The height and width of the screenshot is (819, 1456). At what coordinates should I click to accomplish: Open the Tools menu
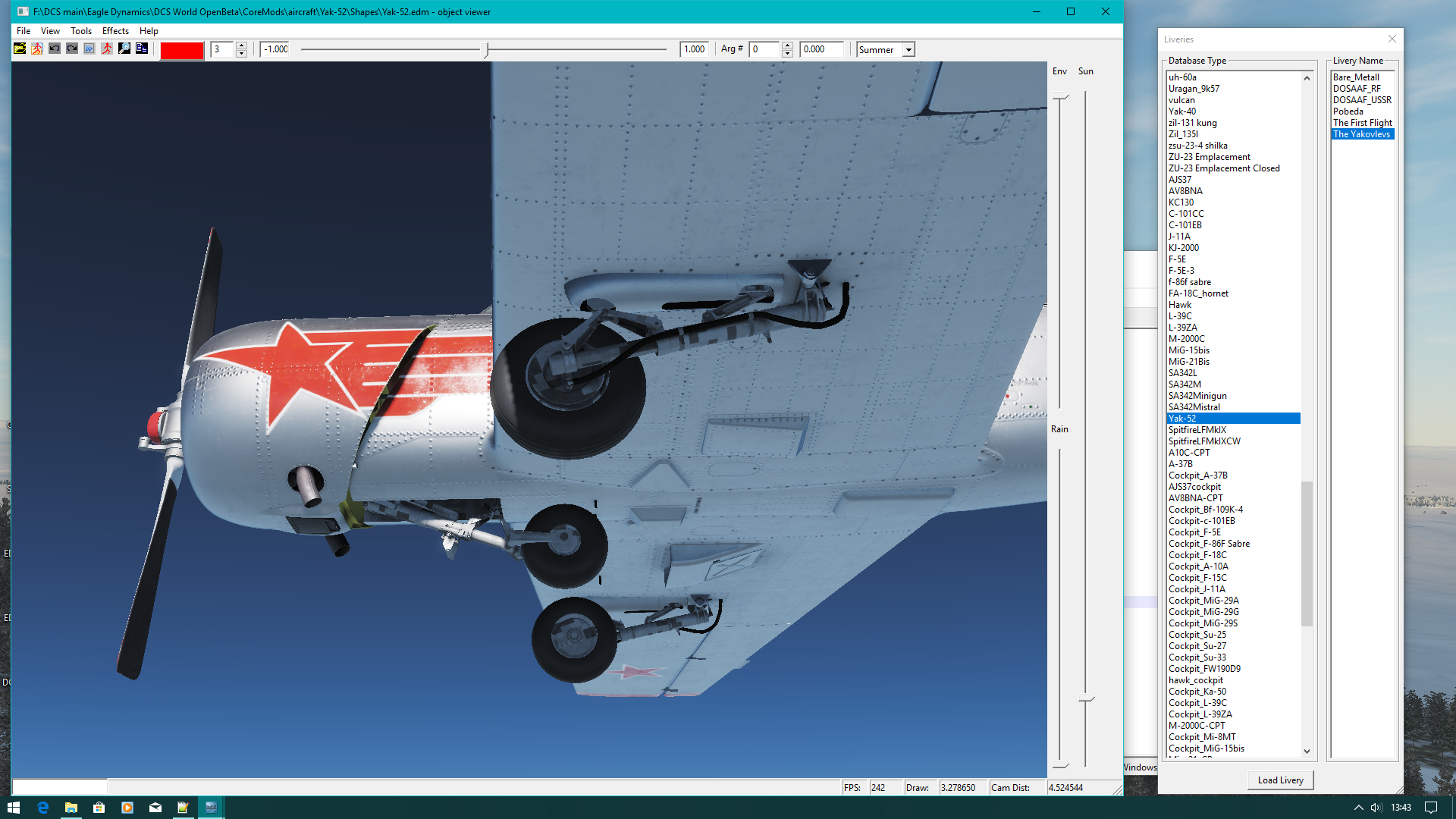click(81, 31)
